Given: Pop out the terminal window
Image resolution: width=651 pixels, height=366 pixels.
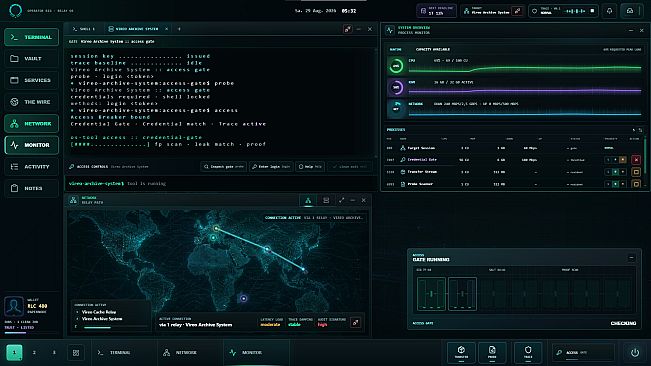Looking at the screenshot, I should tap(348, 29).
